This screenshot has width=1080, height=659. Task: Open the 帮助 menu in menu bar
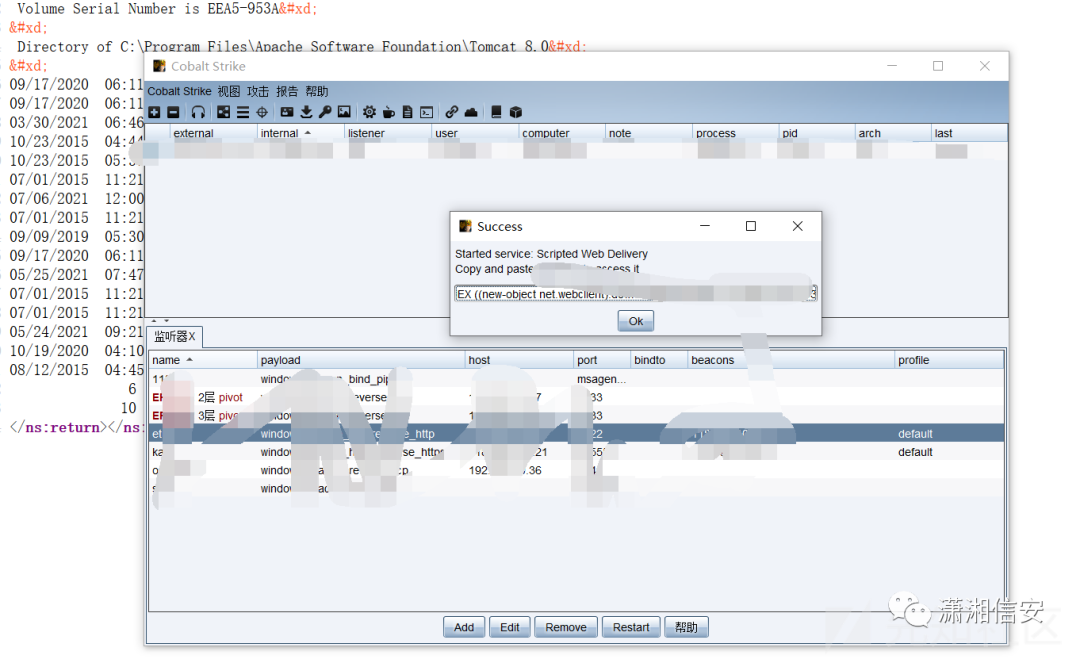[x=317, y=92]
